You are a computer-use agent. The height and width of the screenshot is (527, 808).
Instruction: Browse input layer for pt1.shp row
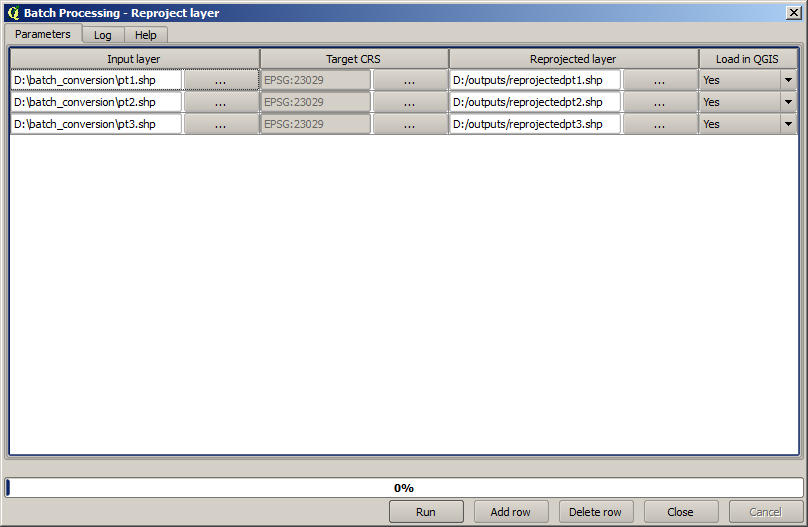pos(220,80)
